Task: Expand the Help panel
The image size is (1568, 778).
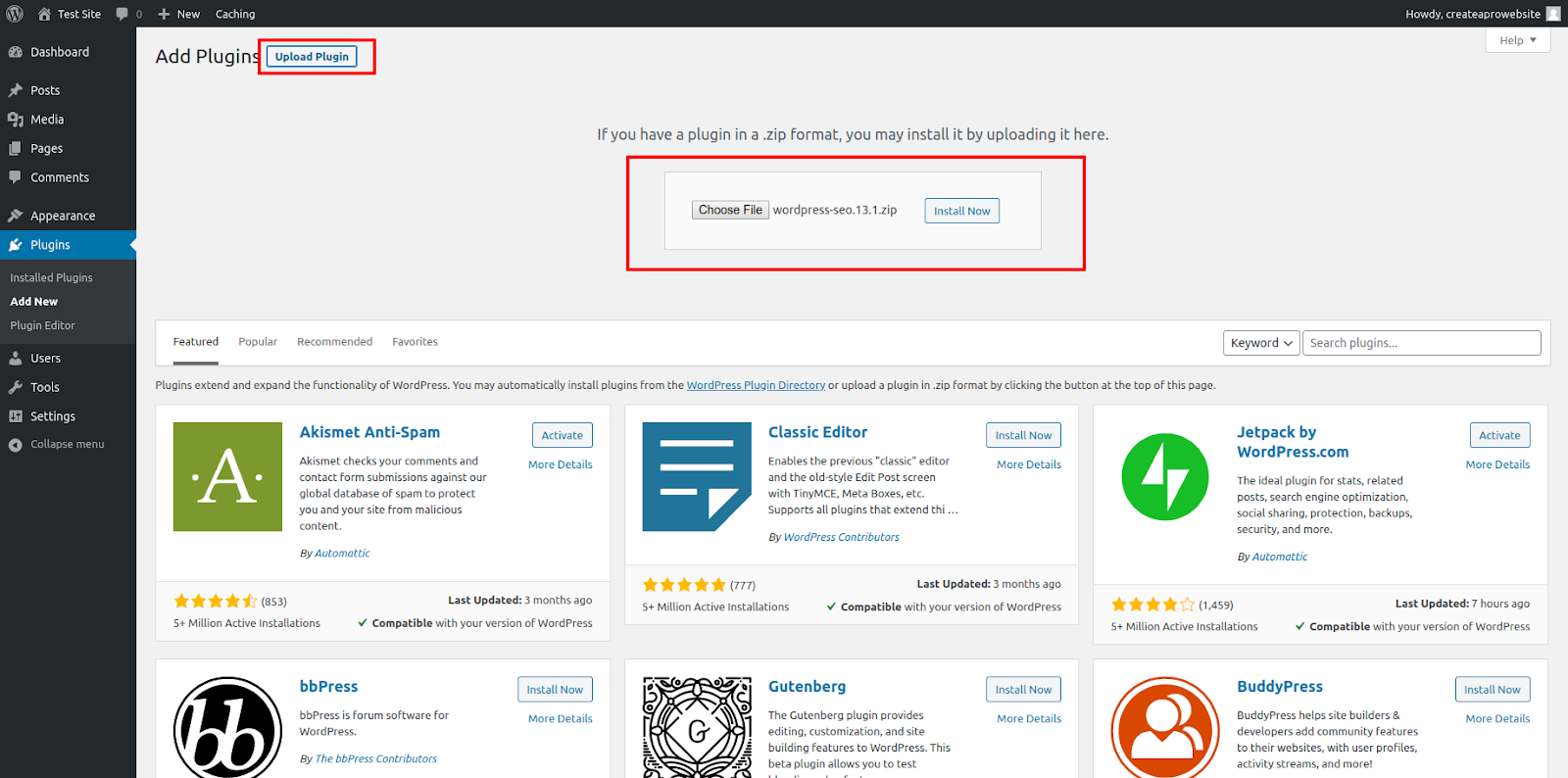Action: tap(1518, 40)
